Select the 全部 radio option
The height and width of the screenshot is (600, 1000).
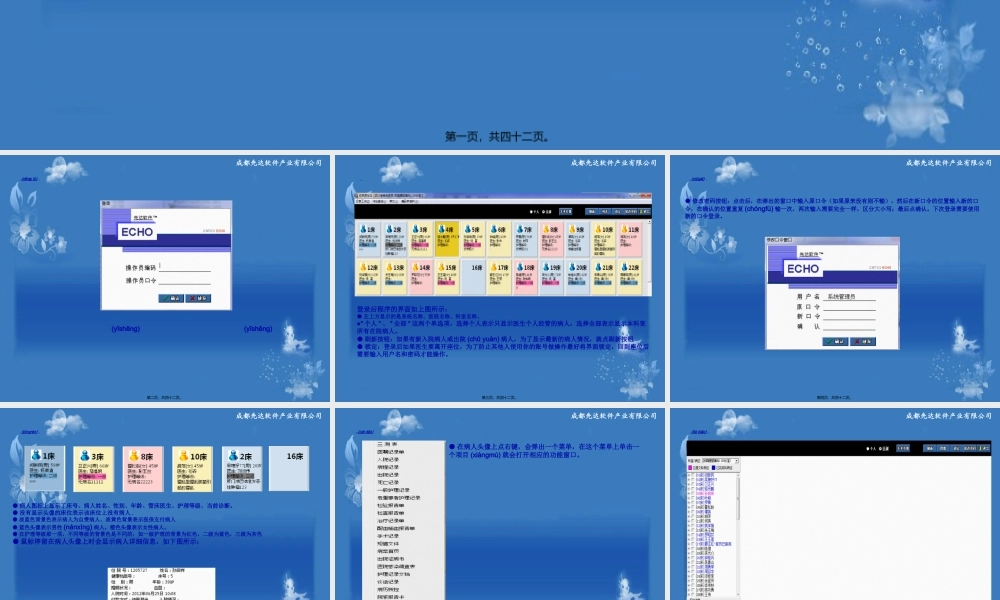tap(546, 211)
